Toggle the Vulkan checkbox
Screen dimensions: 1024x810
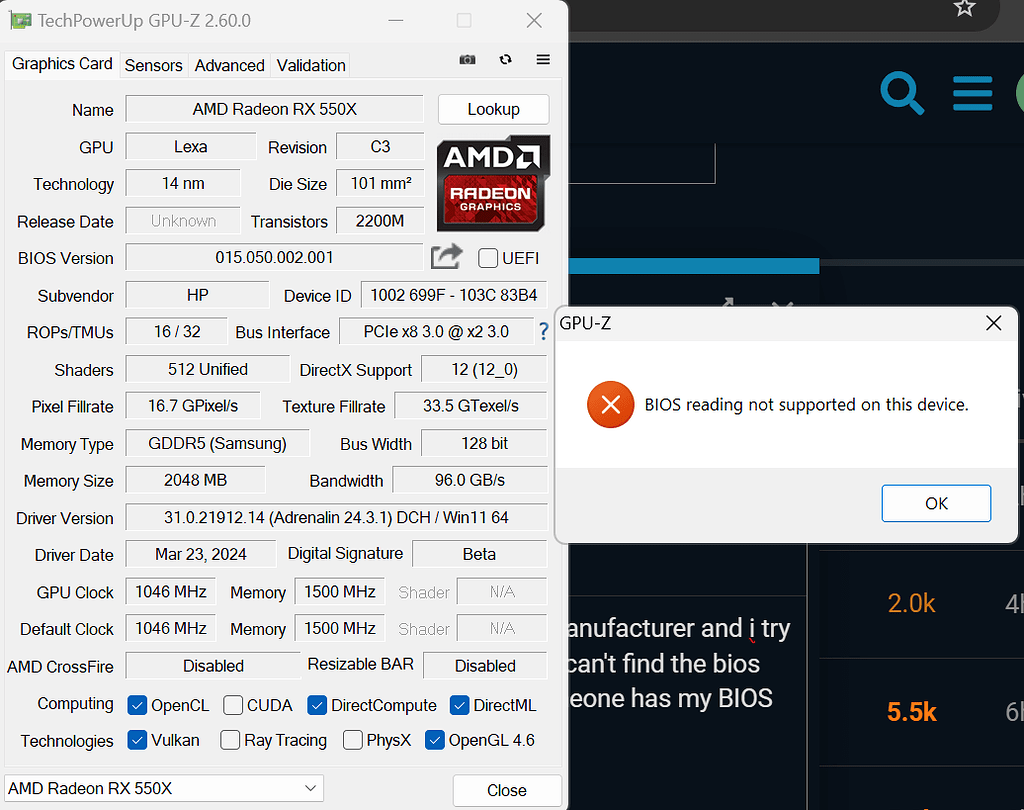pos(137,740)
